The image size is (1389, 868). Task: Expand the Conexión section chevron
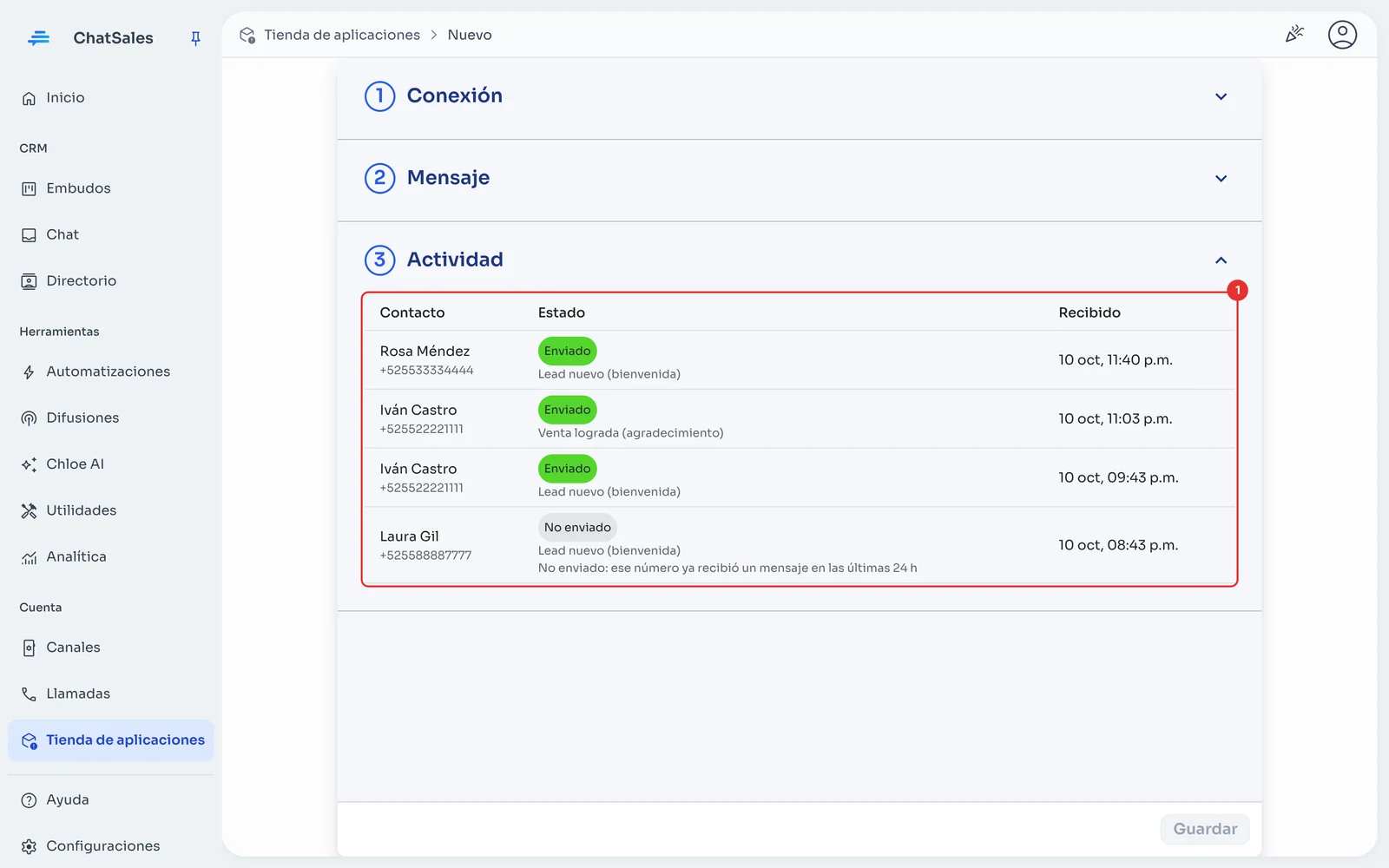(1221, 96)
